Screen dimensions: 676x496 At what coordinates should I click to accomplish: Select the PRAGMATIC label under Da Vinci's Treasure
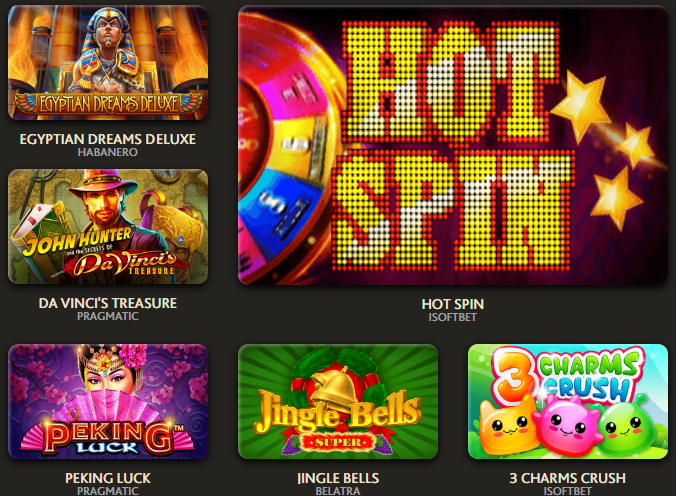pos(108,316)
